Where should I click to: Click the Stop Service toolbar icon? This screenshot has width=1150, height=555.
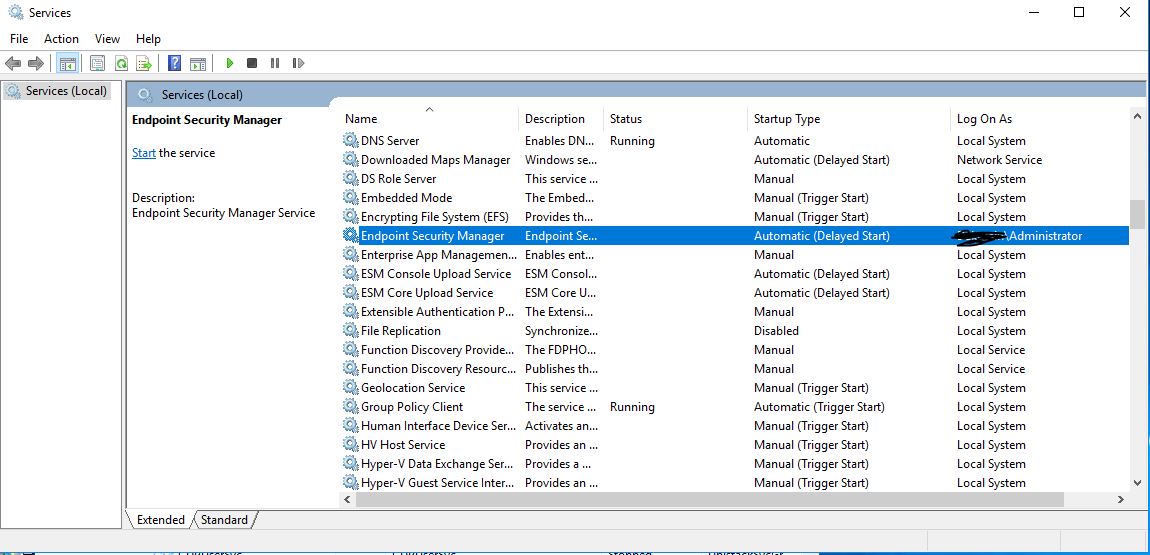pos(252,63)
